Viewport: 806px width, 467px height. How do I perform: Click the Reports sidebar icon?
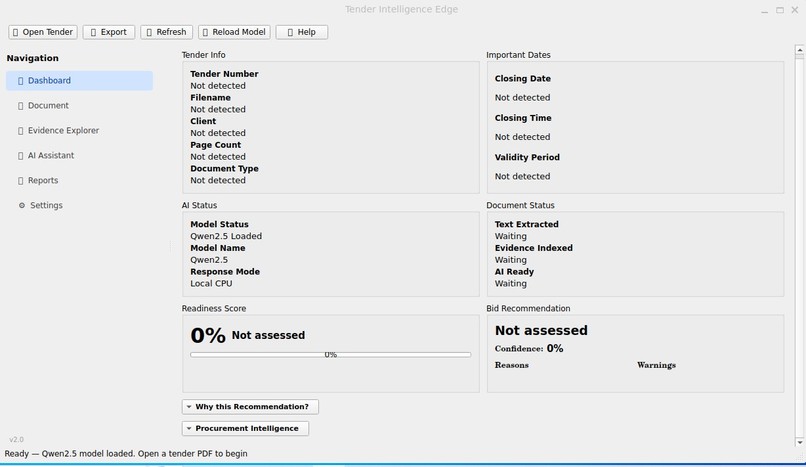click(x=21, y=181)
